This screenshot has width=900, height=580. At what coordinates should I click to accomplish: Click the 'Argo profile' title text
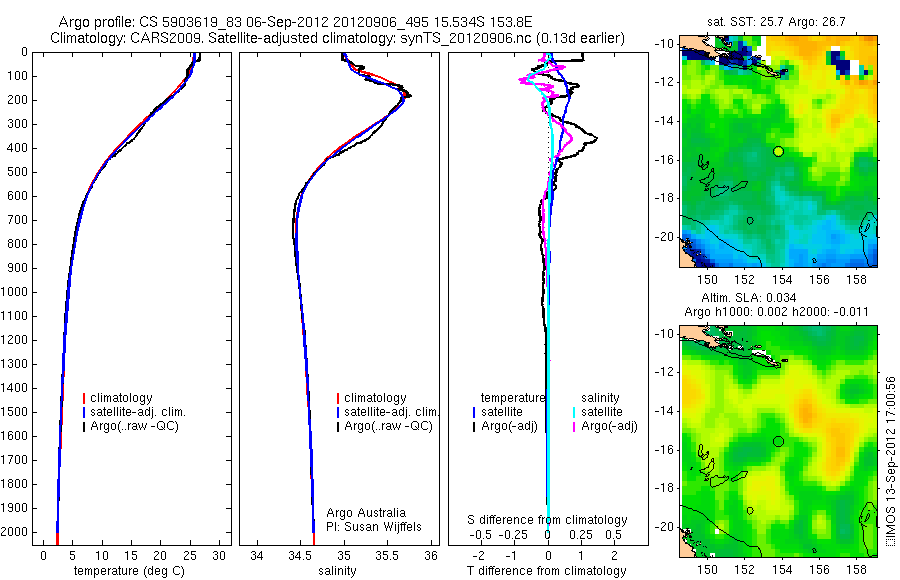(95, 22)
